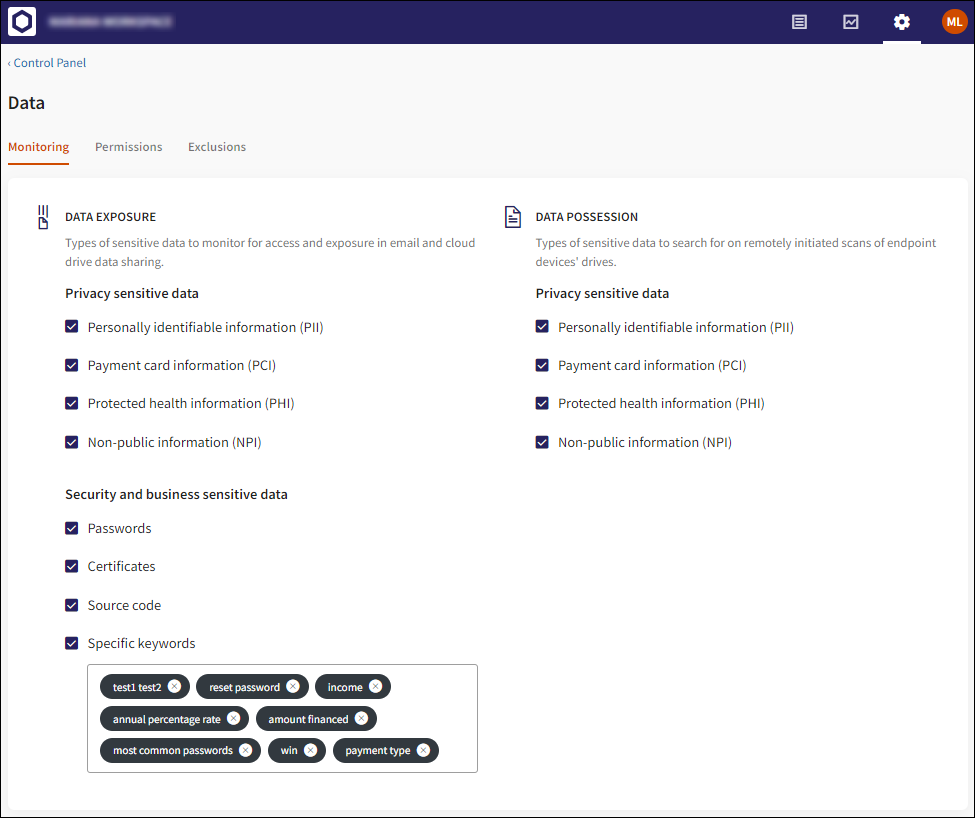The height and width of the screenshot is (818, 975).
Task: Select the Monitoring tab
Action: [x=39, y=147]
